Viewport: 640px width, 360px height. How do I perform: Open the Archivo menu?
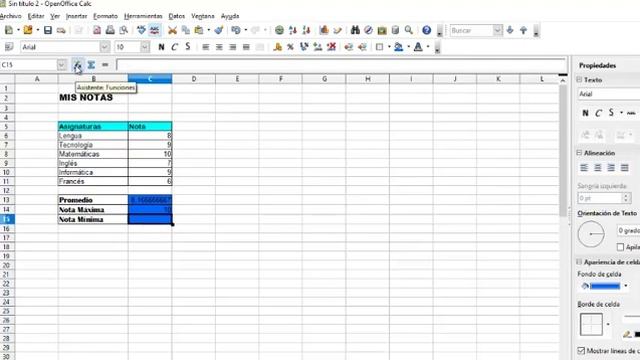point(11,16)
